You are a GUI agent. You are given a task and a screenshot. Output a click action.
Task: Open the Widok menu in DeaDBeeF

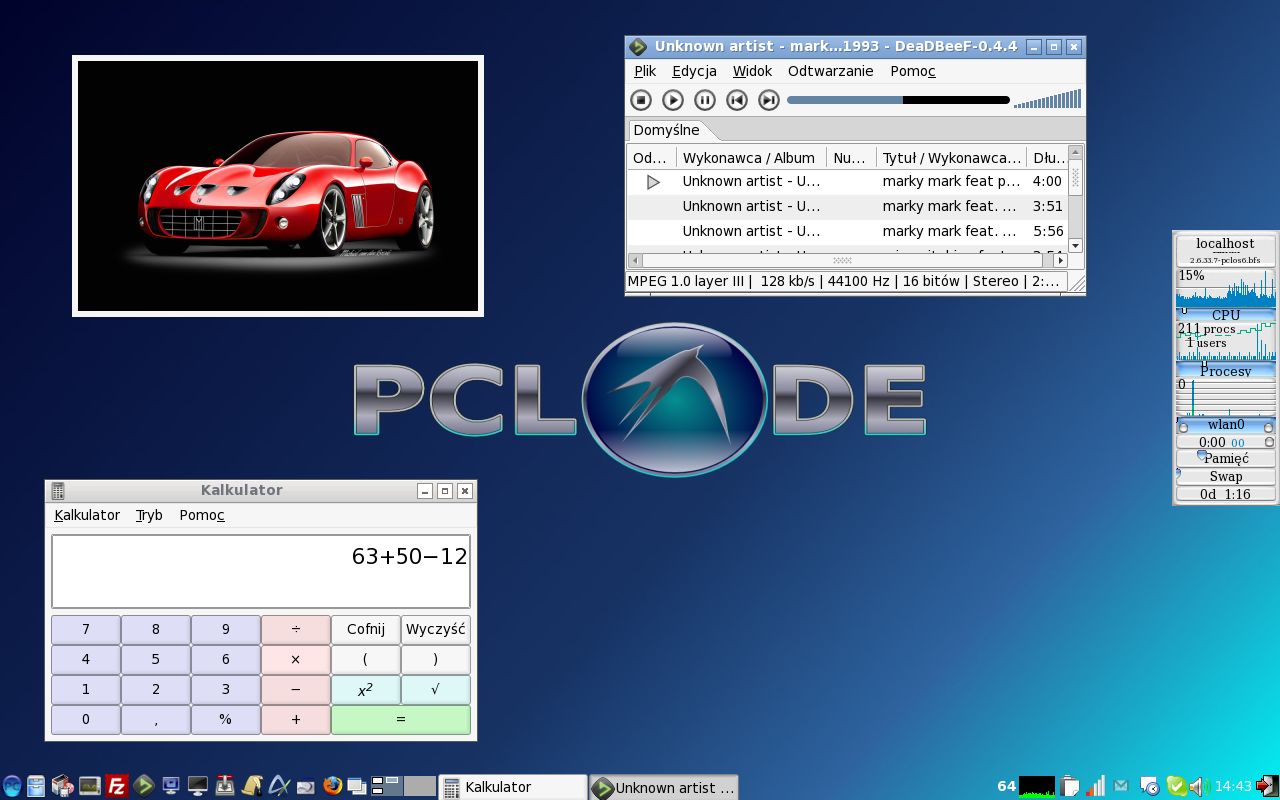(752, 71)
